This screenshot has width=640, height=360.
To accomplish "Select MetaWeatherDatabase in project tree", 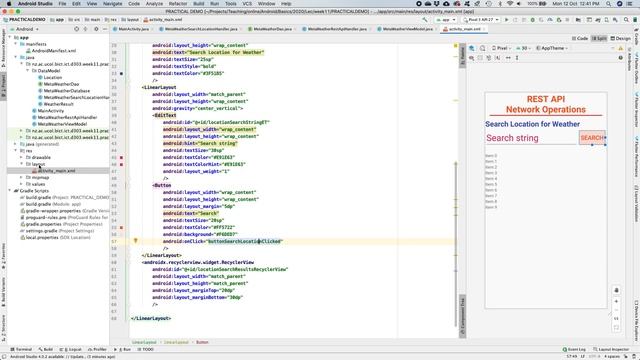I will pyautogui.click(x=64, y=91).
